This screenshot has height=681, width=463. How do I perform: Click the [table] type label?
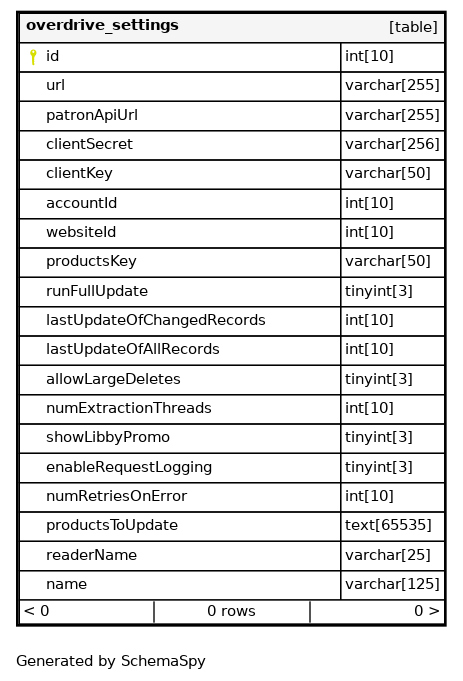click(413, 27)
